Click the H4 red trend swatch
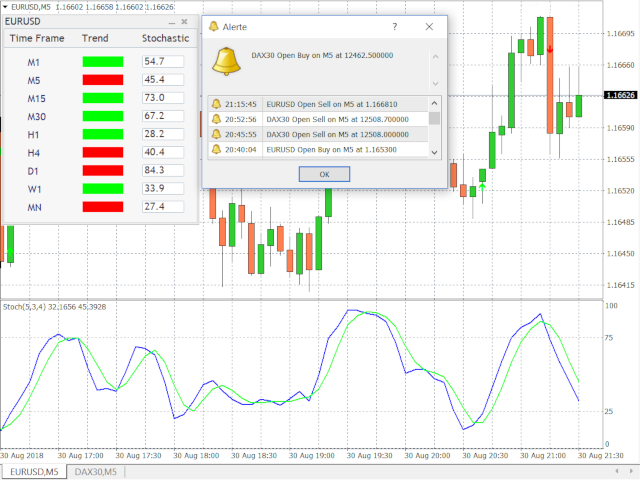 click(103, 152)
